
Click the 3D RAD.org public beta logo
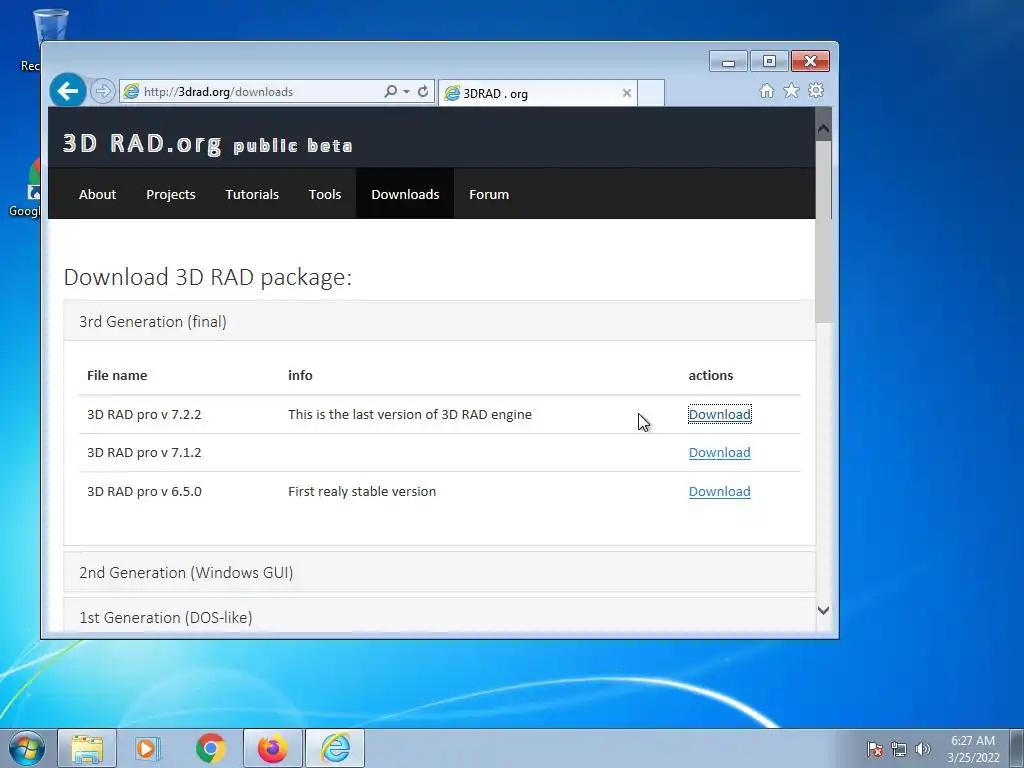[x=207, y=144]
